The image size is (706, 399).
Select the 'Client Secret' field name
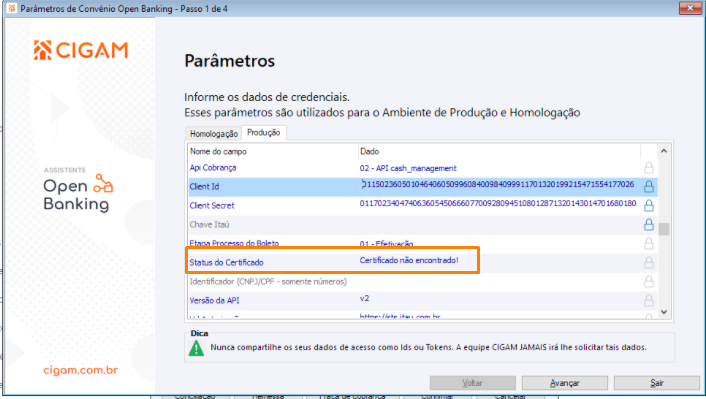pyautogui.click(x=212, y=205)
